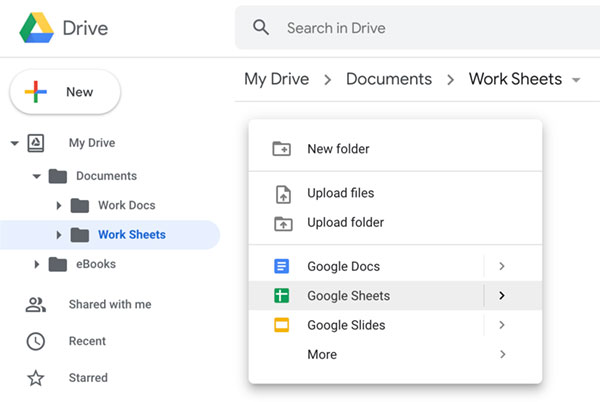Collapse the Documents folder arrow
This screenshot has width=600, height=402.
pyautogui.click(x=36, y=176)
